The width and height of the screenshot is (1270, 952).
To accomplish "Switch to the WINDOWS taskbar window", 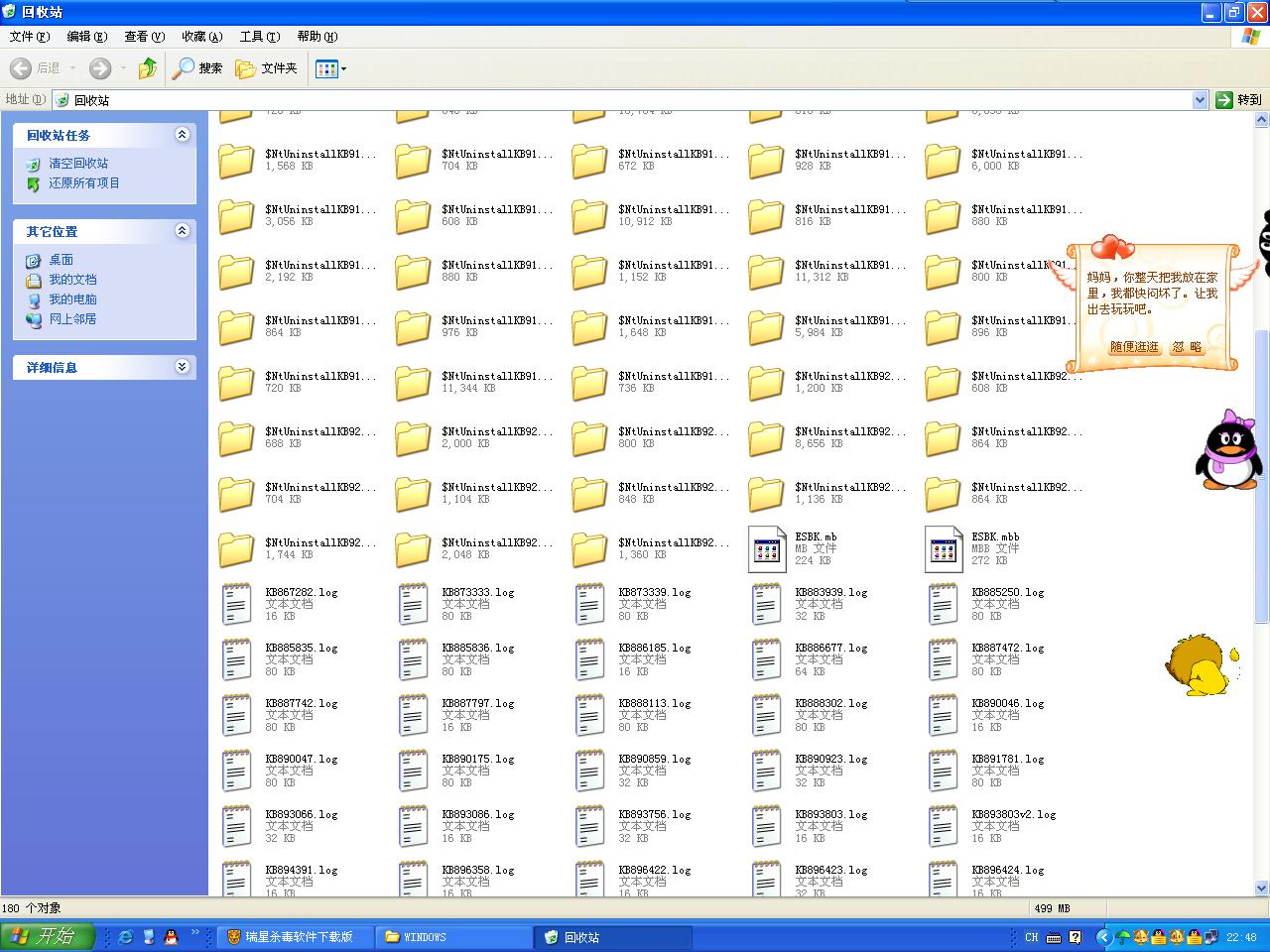I will tap(454, 937).
